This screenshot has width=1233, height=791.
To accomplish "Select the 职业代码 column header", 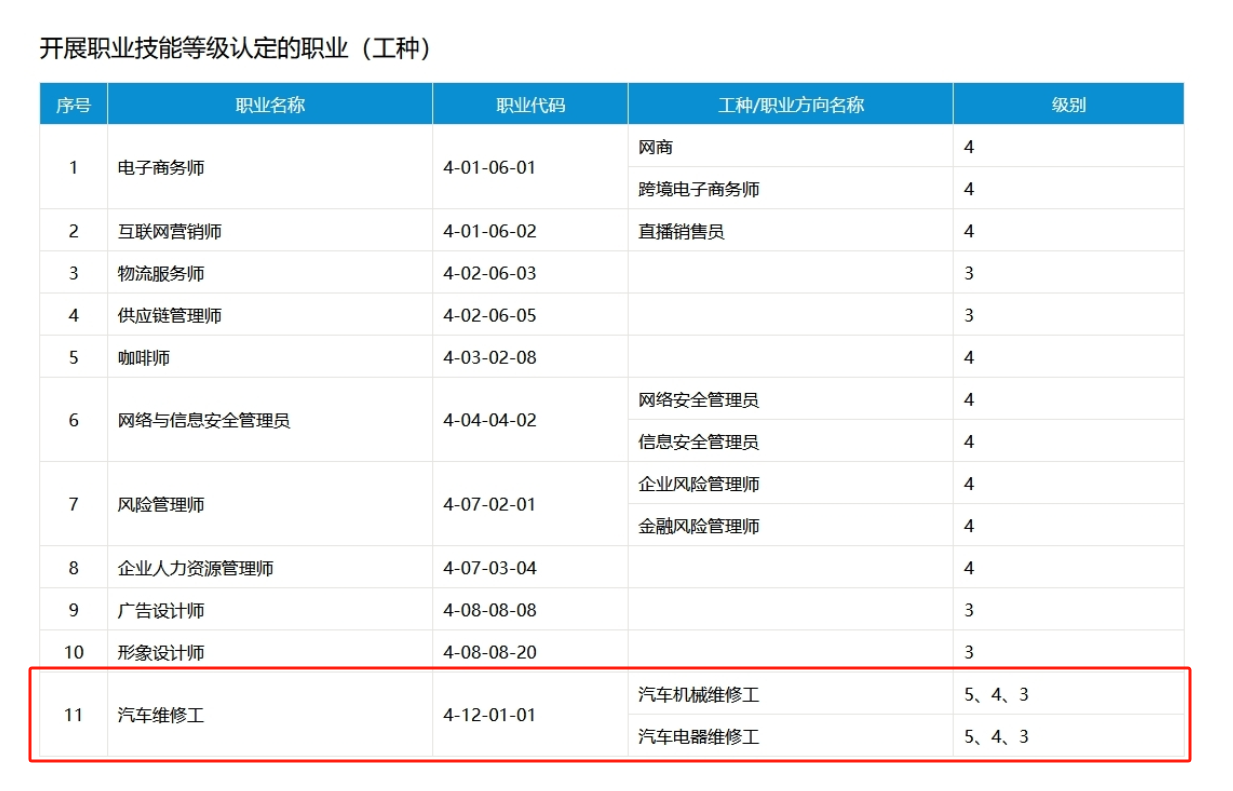I will click(x=530, y=105).
